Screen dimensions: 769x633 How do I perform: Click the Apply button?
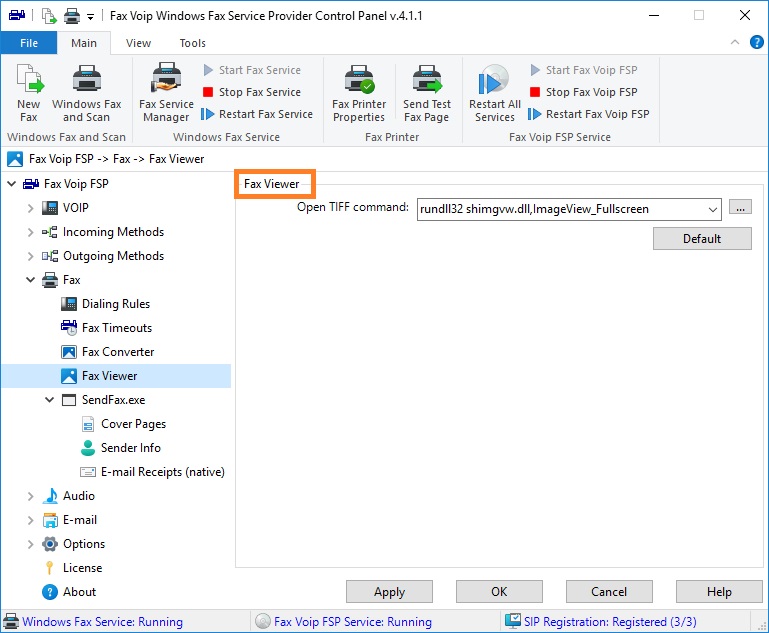click(x=389, y=592)
